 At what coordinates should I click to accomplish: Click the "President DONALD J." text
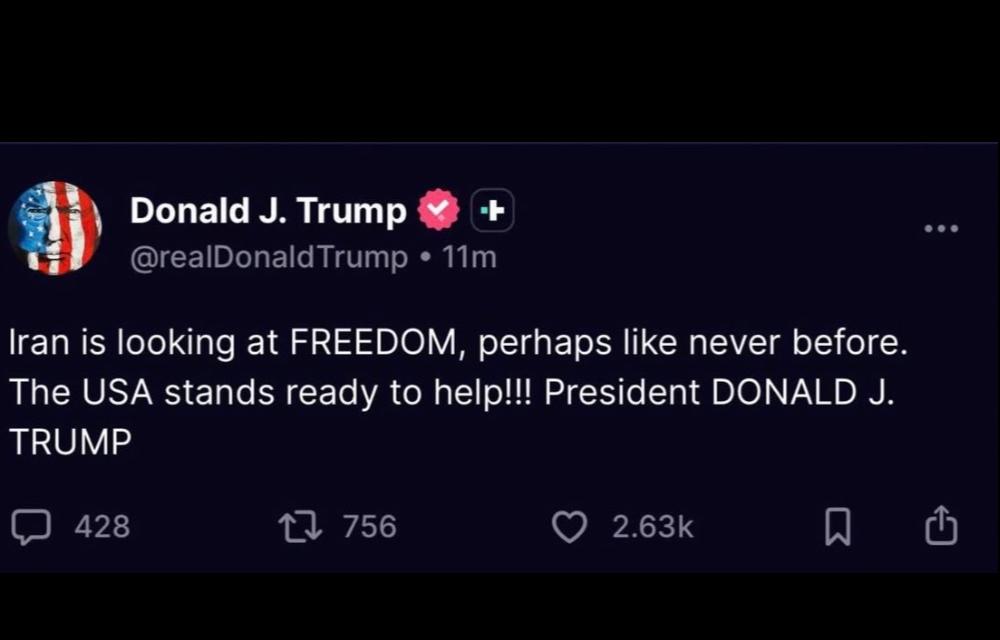719,392
